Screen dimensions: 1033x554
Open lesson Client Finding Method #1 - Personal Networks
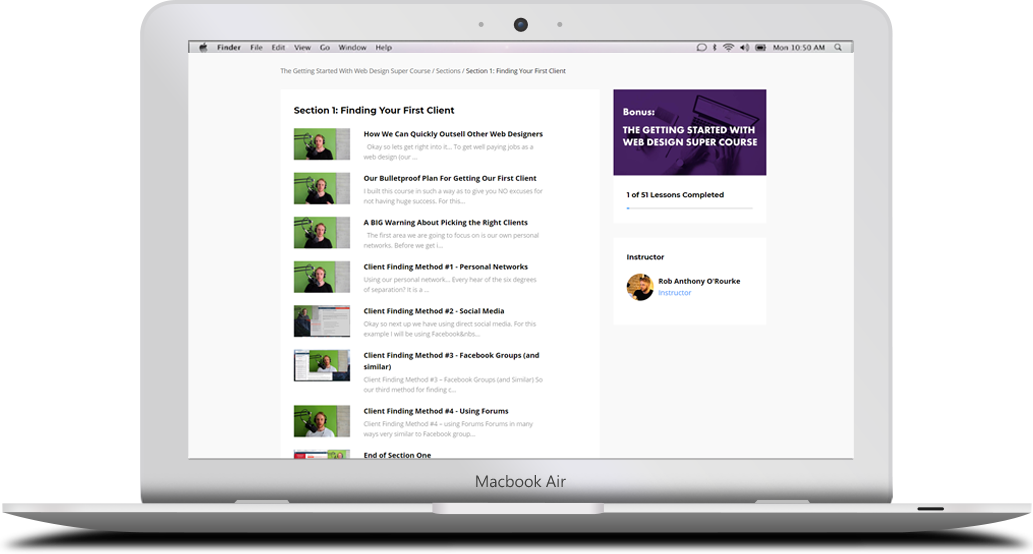(x=445, y=267)
